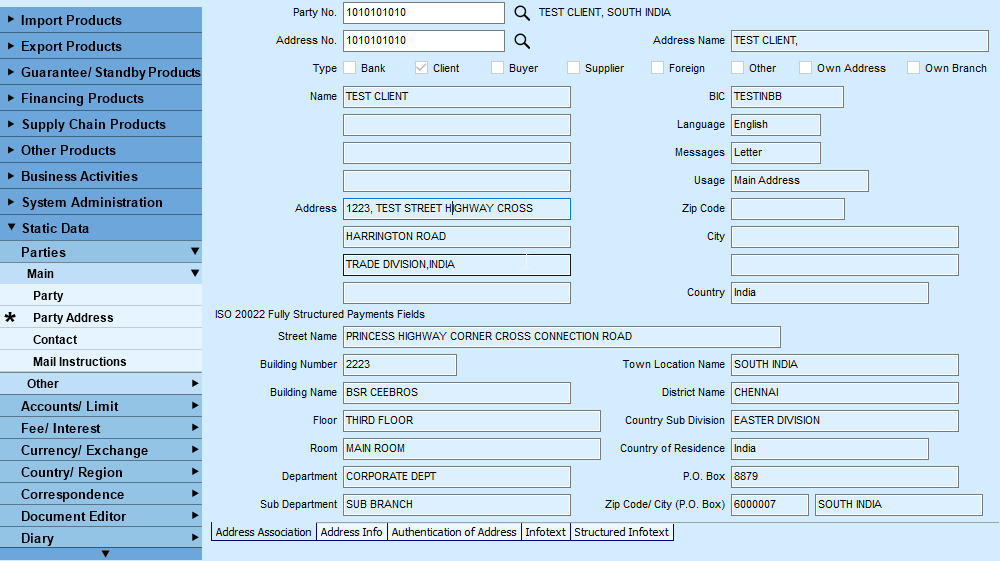Viewport: 1000px width, 561px height.
Task: Expand Guarantee/ Standby Products in the menu
Action: 101,72
